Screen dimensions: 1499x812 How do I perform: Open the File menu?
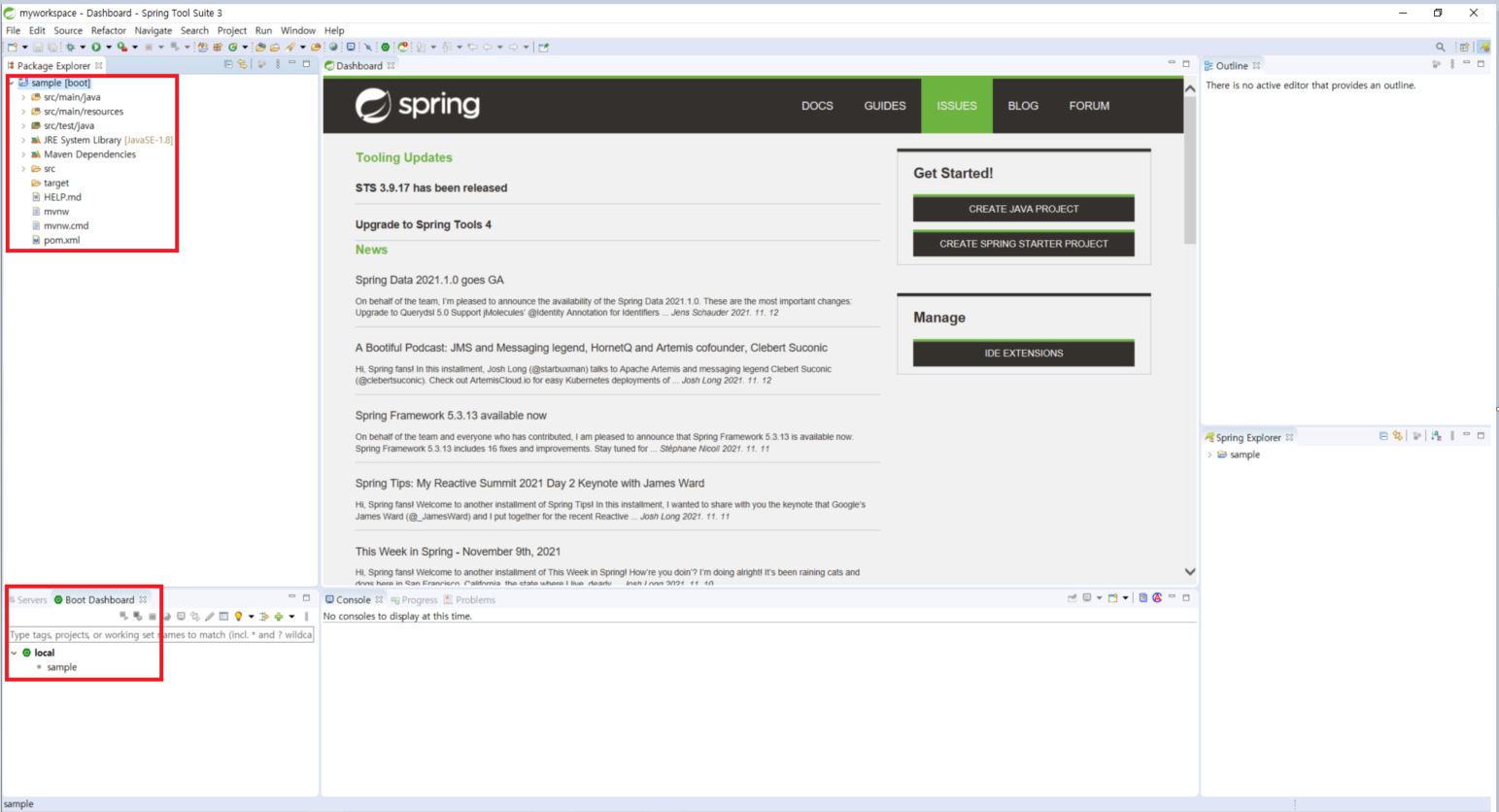[x=13, y=30]
